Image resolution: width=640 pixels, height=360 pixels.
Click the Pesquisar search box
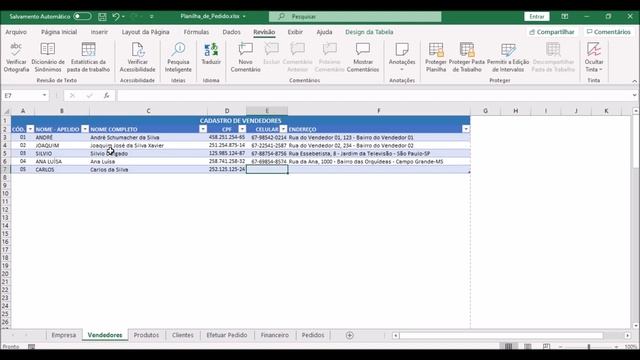(x=355, y=16)
